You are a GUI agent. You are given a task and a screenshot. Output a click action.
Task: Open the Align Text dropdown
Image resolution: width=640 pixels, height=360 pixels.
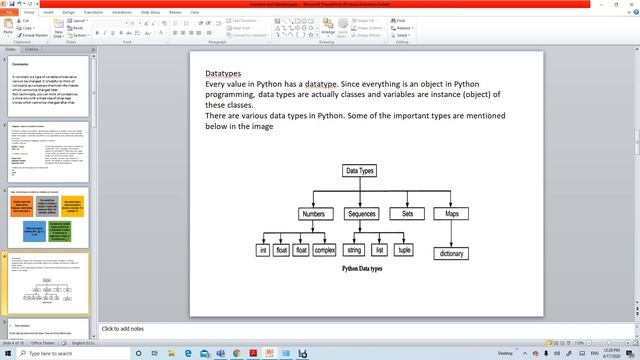(x=239, y=28)
